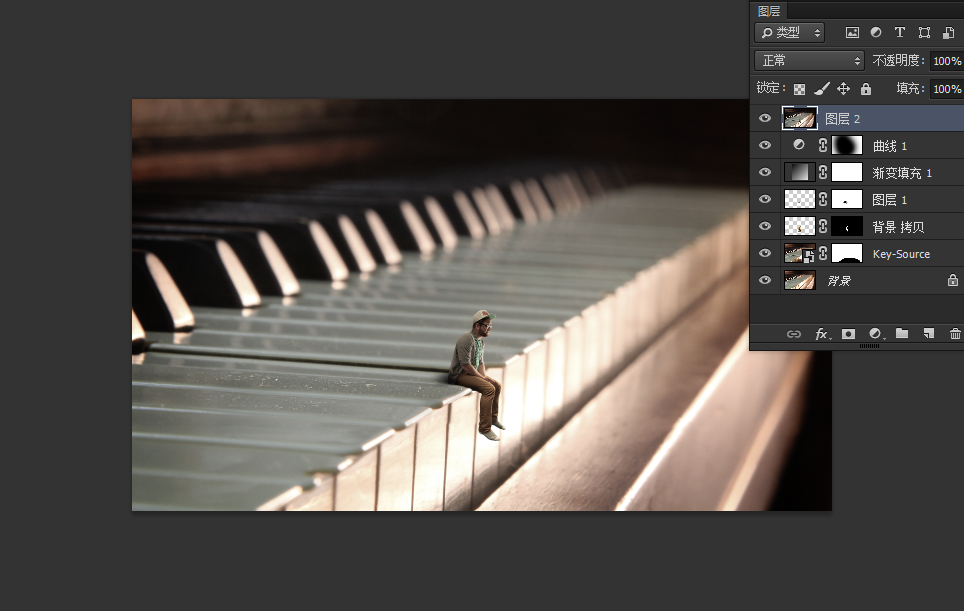Click the pixel layer filter icon
The width and height of the screenshot is (964, 611).
852,33
